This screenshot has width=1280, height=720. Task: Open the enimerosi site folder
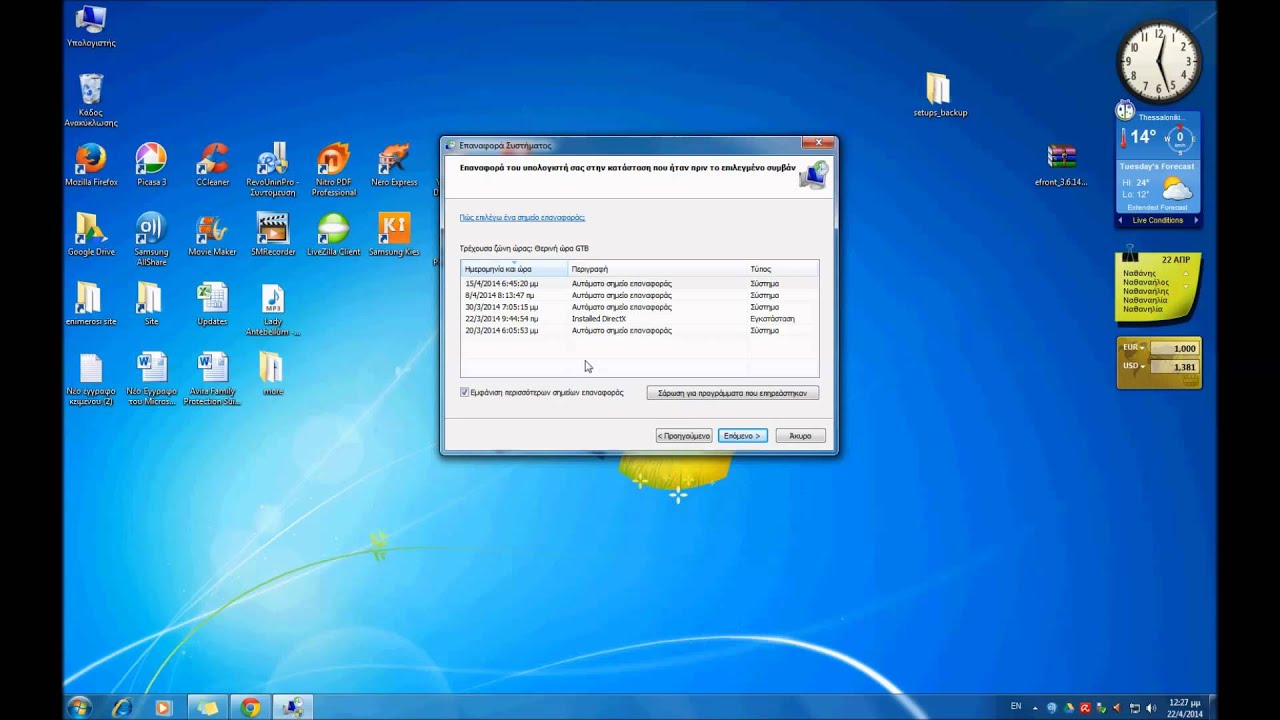91,305
